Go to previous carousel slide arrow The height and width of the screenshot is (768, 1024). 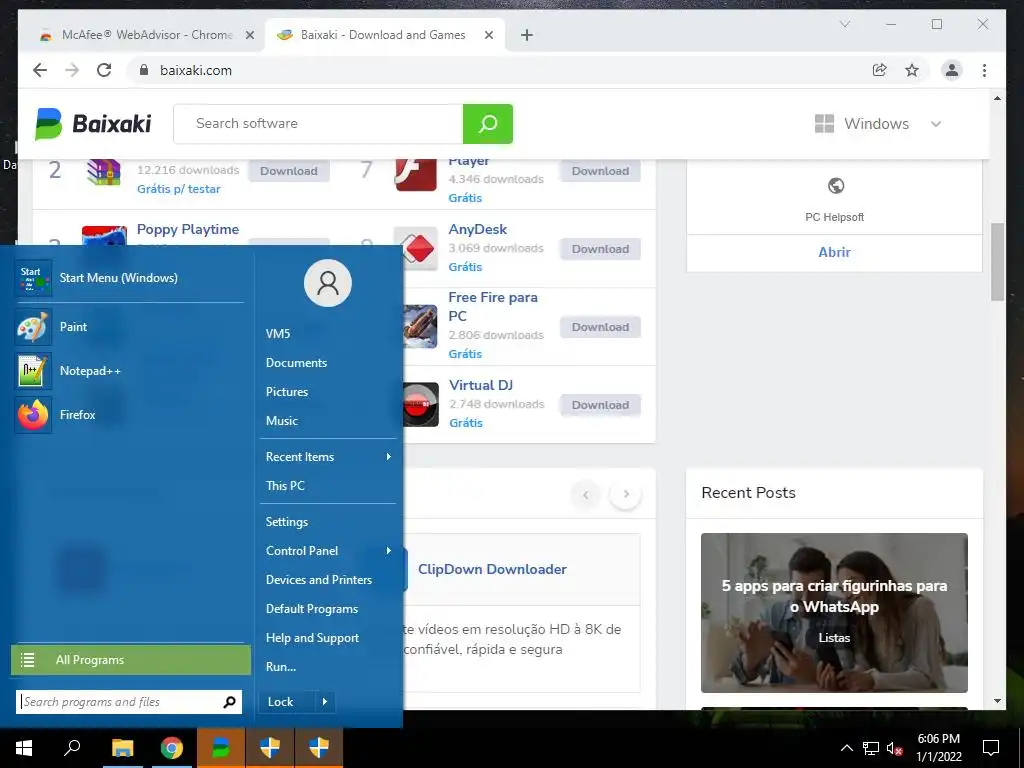click(586, 494)
